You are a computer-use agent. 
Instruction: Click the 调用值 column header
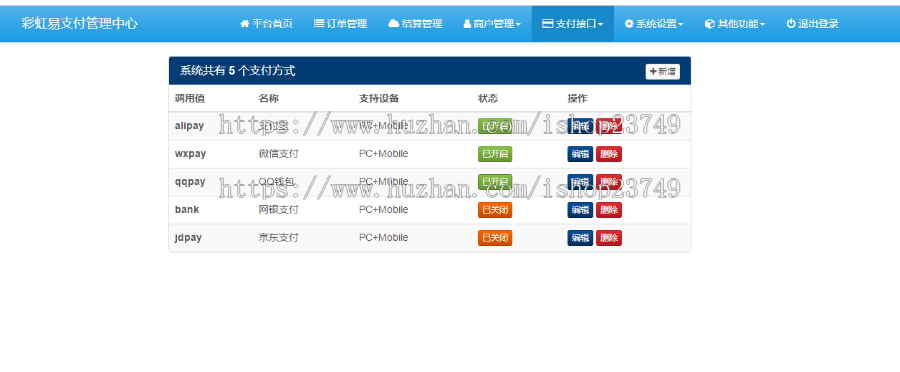[190, 98]
